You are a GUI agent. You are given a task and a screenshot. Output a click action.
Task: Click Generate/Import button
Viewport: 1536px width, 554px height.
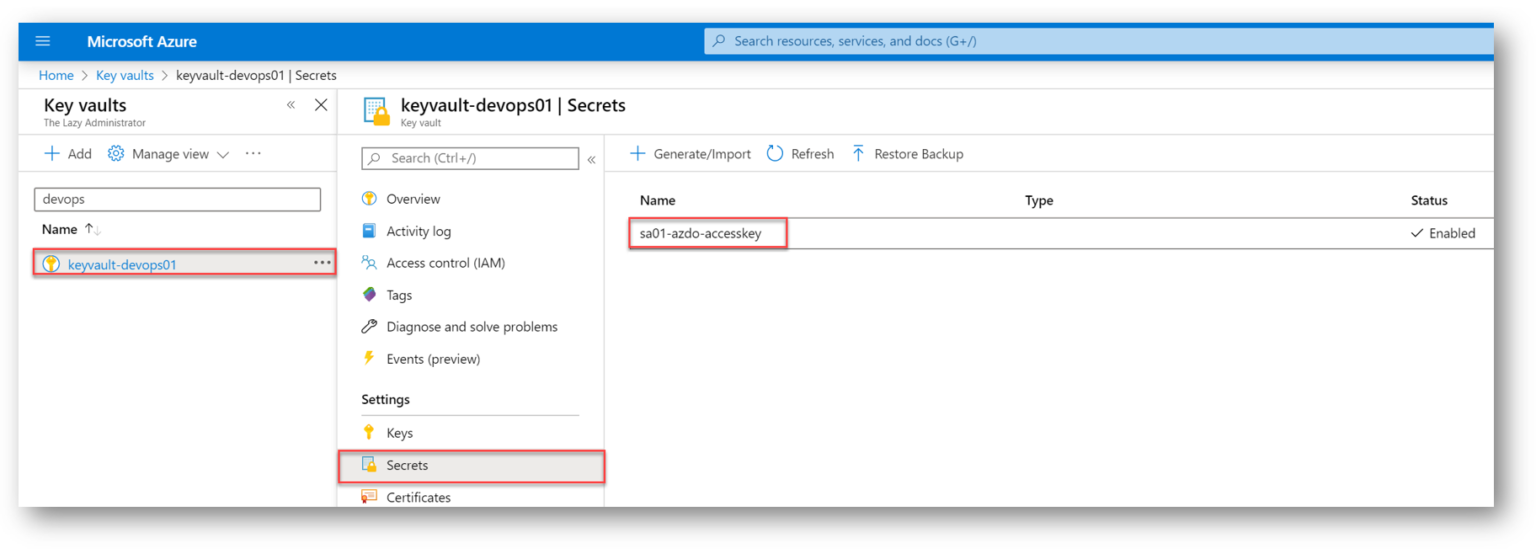pyautogui.click(x=690, y=154)
